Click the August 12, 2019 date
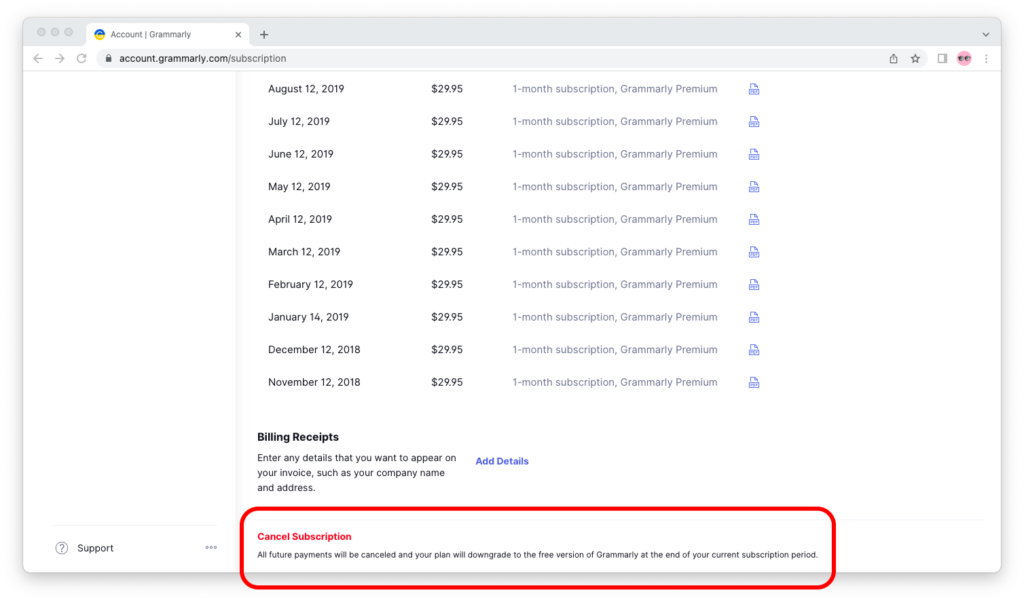The height and width of the screenshot is (601, 1024). coord(306,89)
